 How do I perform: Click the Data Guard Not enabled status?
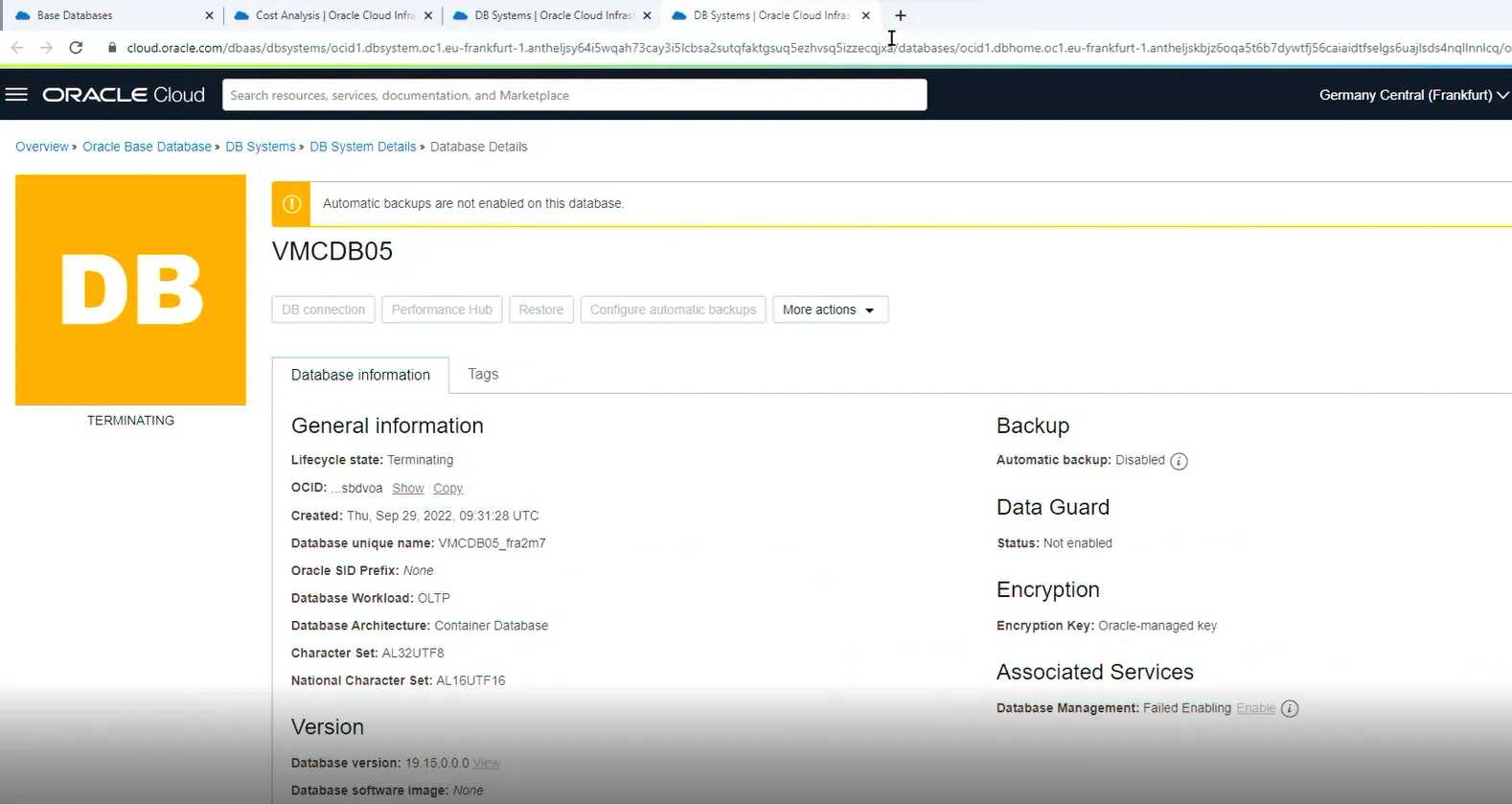[x=1078, y=543]
